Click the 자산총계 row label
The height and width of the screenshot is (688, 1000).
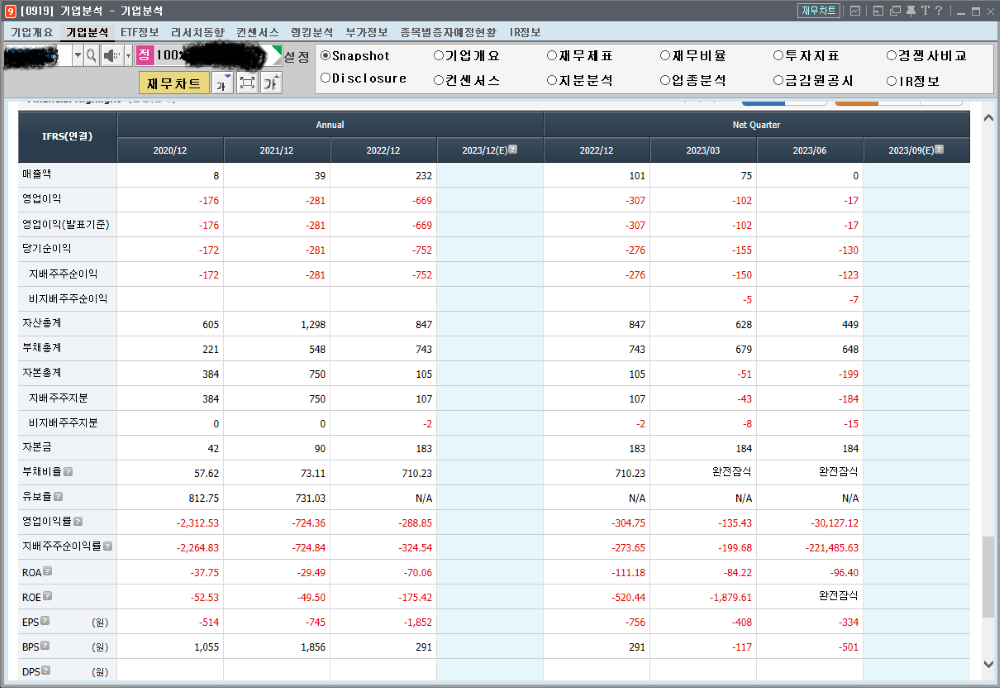pyautogui.click(x=42, y=323)
